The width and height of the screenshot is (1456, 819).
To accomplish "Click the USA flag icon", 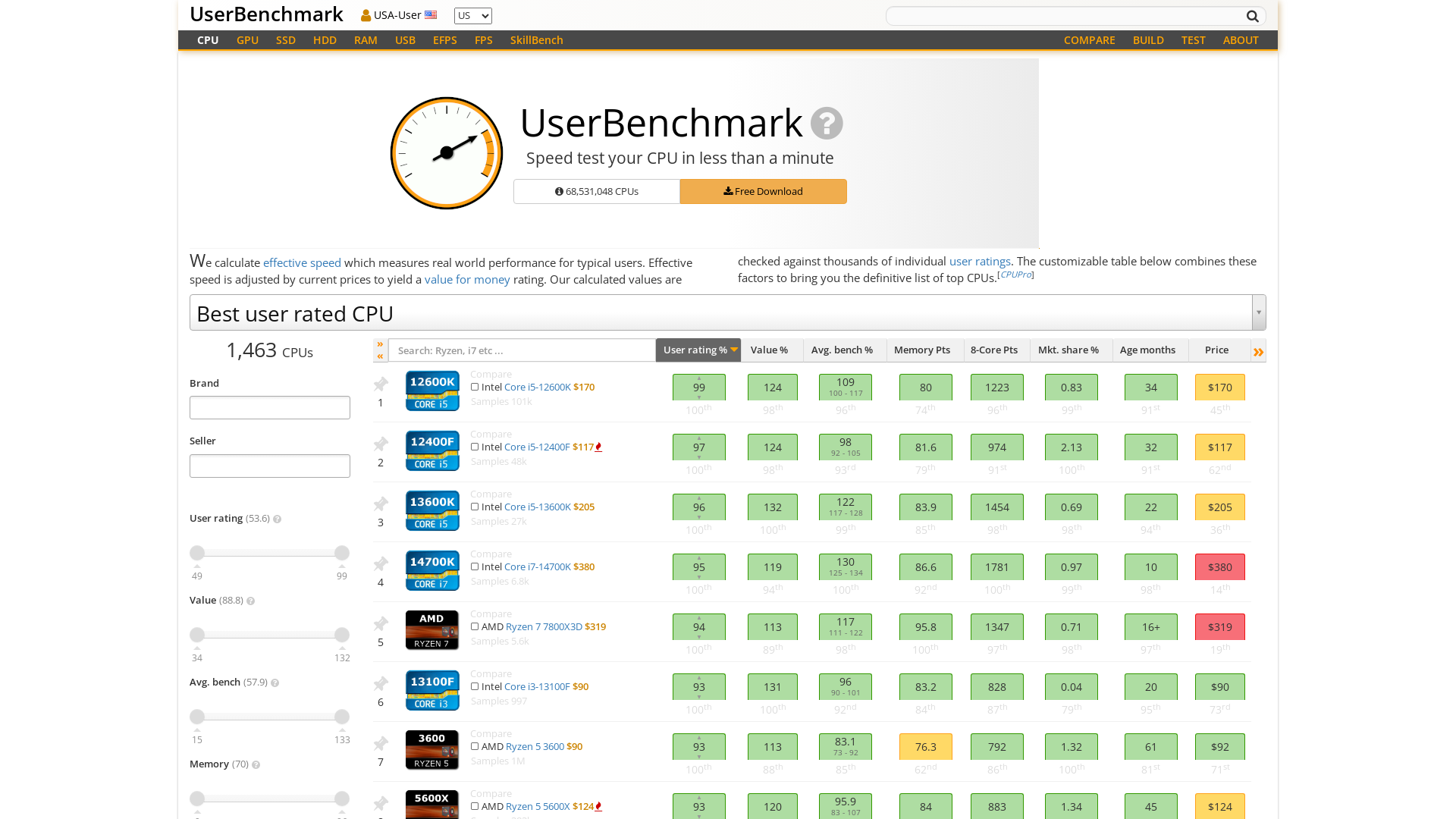I will [430, 15].
